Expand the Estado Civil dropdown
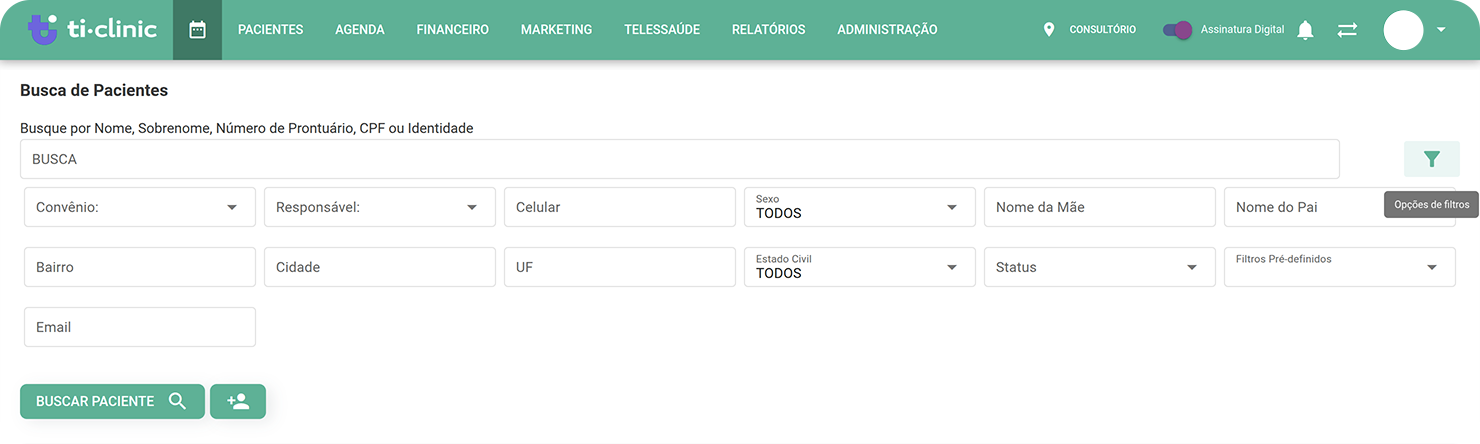The height and width of the screenshot is (444, 1480). tap(860, 267)
